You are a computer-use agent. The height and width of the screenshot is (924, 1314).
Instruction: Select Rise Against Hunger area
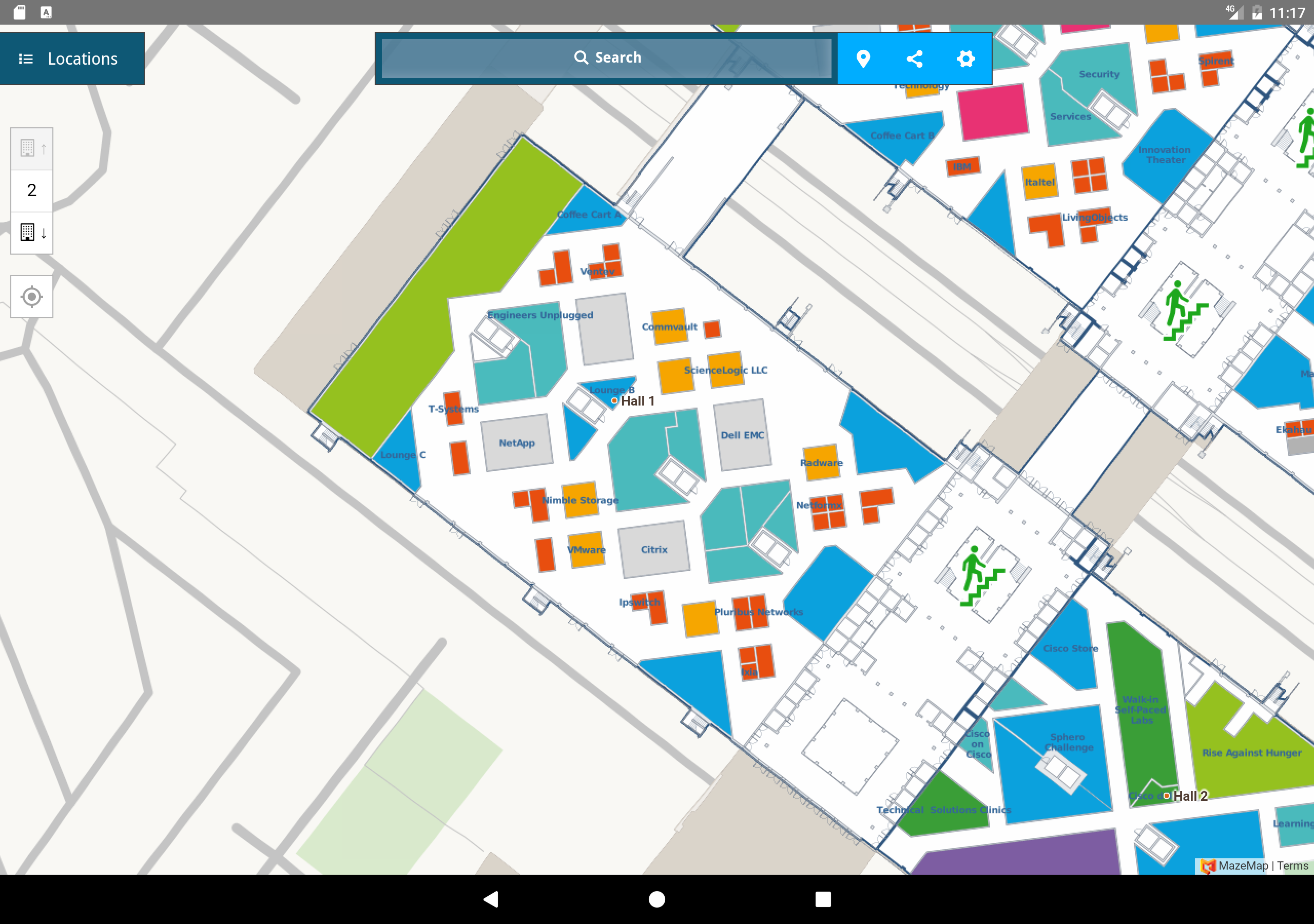pyautogui.click(x=1251, y=752)
